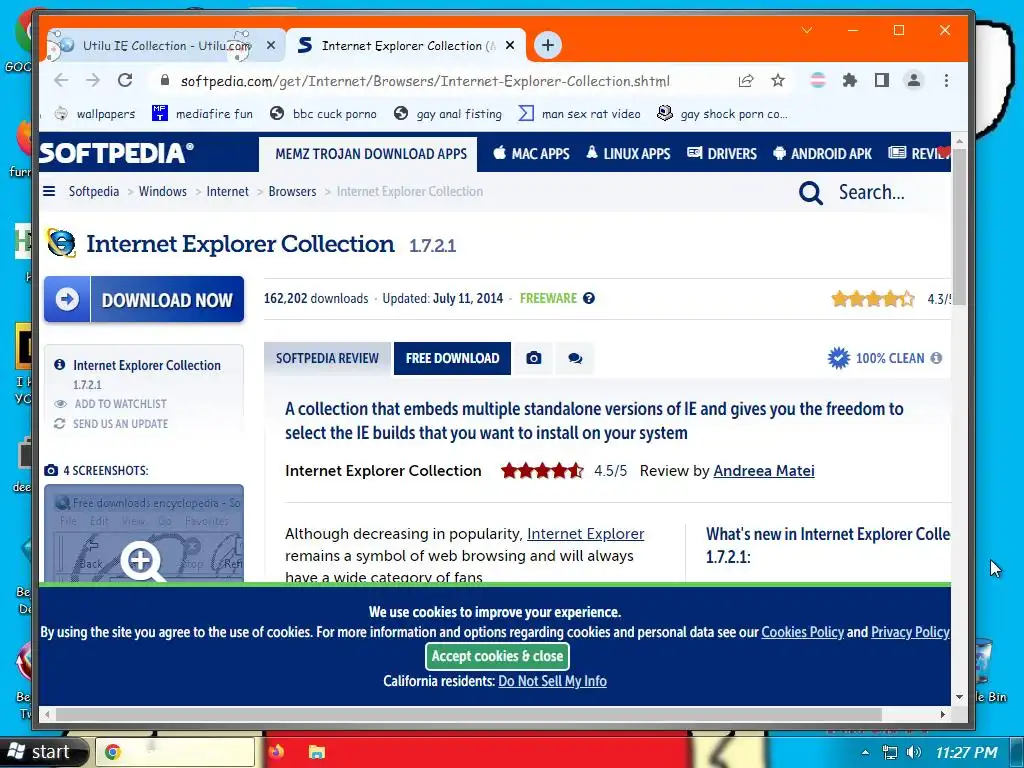This screenshot has height=768, width=1024.
Task: Open the mediafire fun bookmark
Action: pyautogui.click(x=202, y=114)
